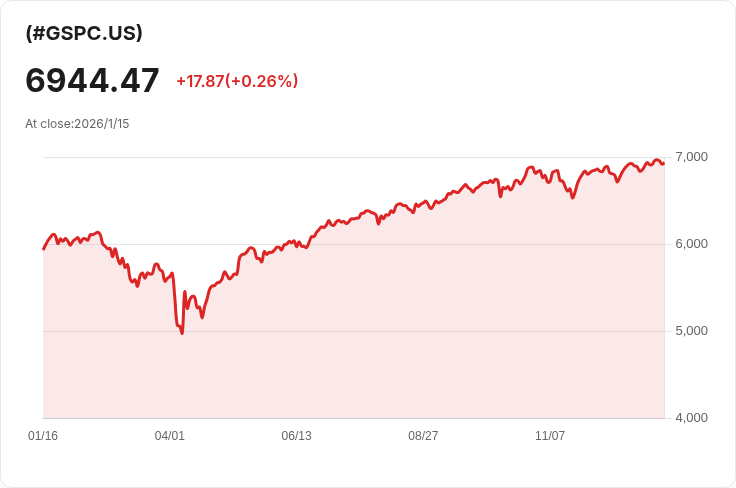
Task: Click the late November dip on the chart line
Action: (x=573, y=197)
